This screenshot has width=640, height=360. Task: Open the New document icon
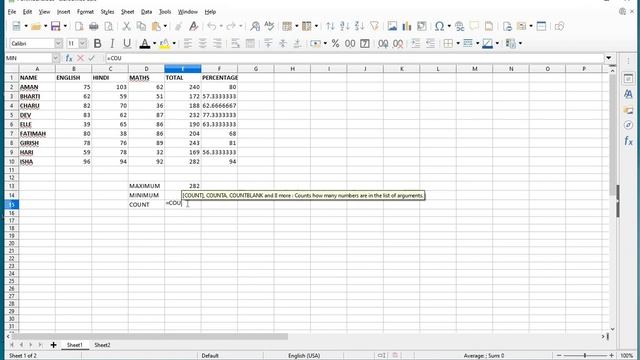16,27
